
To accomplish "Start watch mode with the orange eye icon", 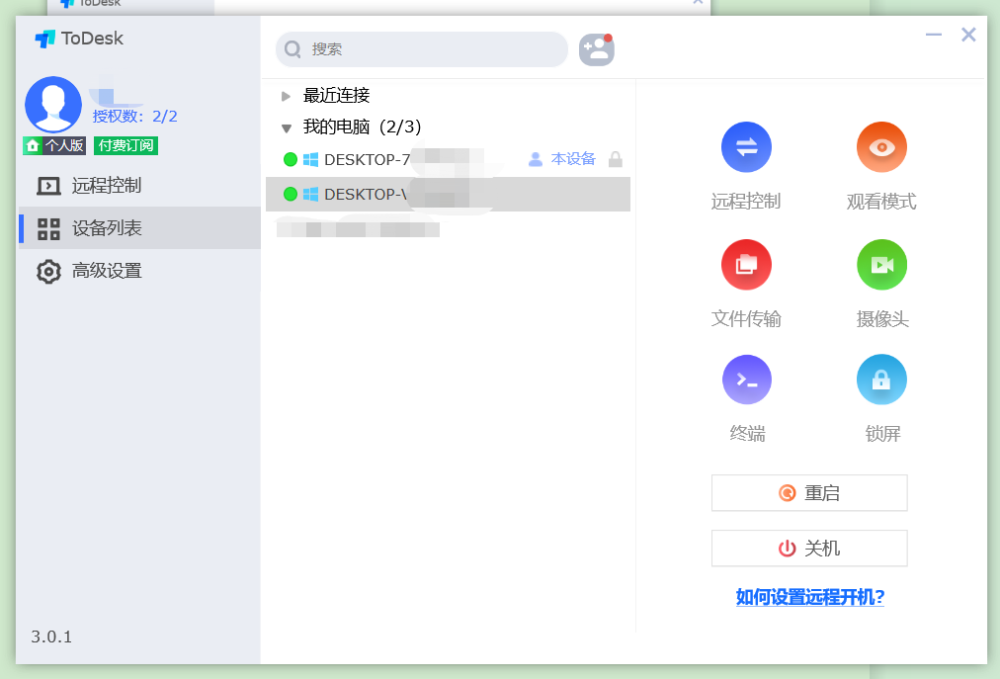I will [881, 147].
